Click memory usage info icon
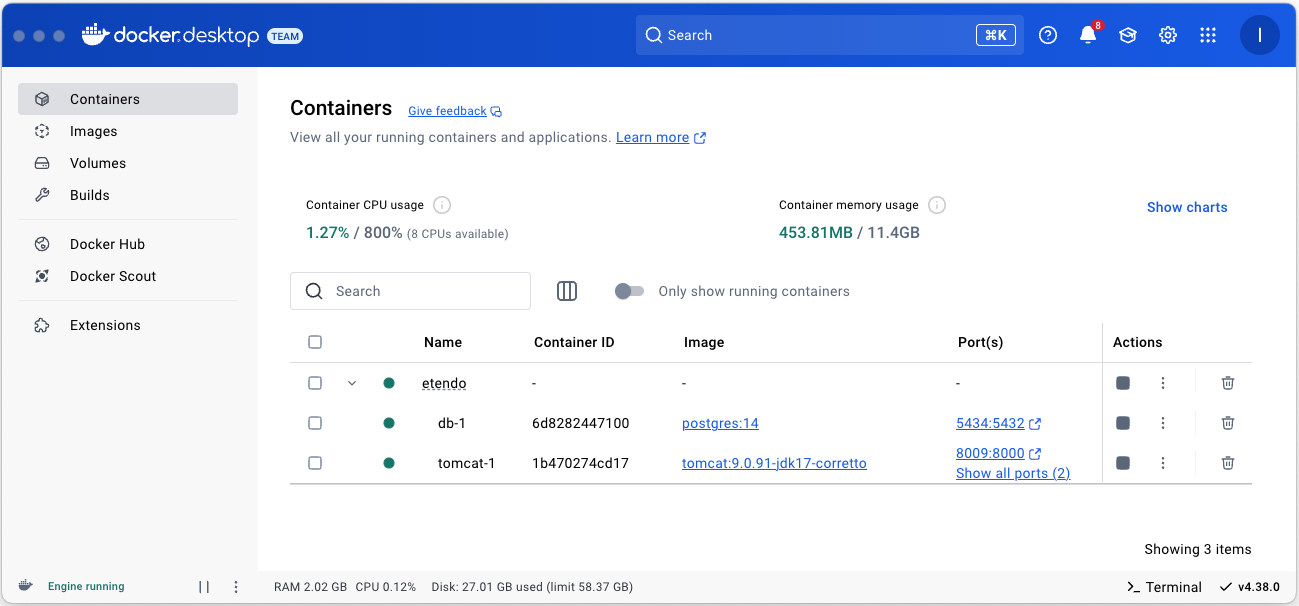The width and height of the screenshot is (1299, 606). [937, 205]
